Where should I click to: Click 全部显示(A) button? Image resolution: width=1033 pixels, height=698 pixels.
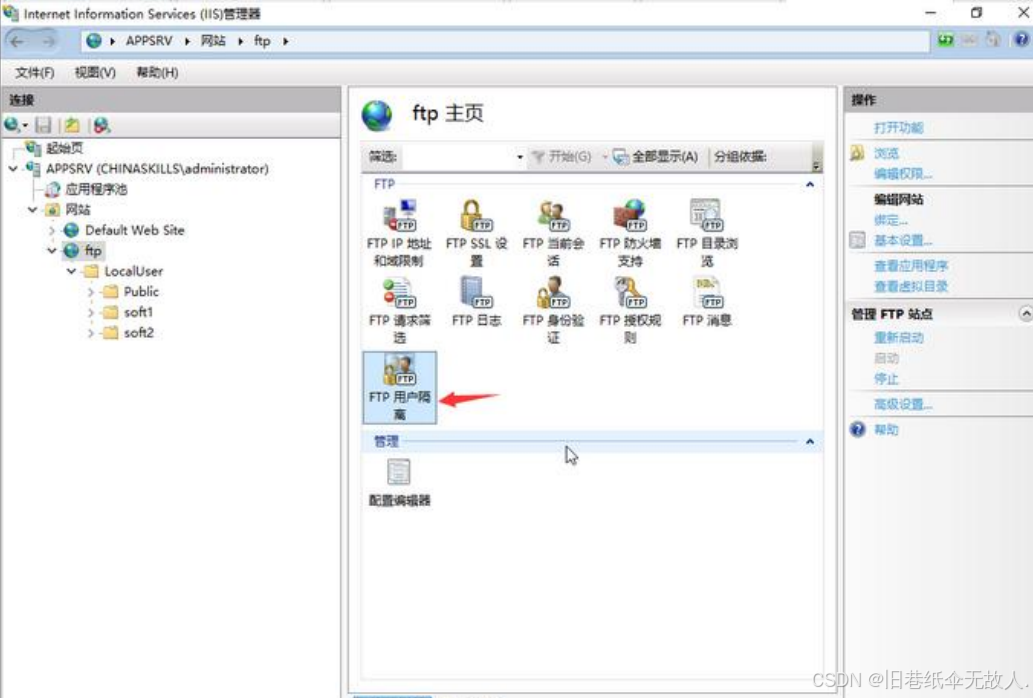(x=656, y=157)
